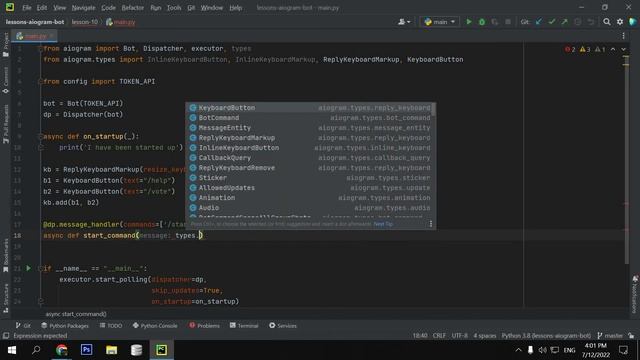The width and height of the screenshot is (640, 360).
Task: Rollback changes with the undo icon
Action: coord(591,22)
